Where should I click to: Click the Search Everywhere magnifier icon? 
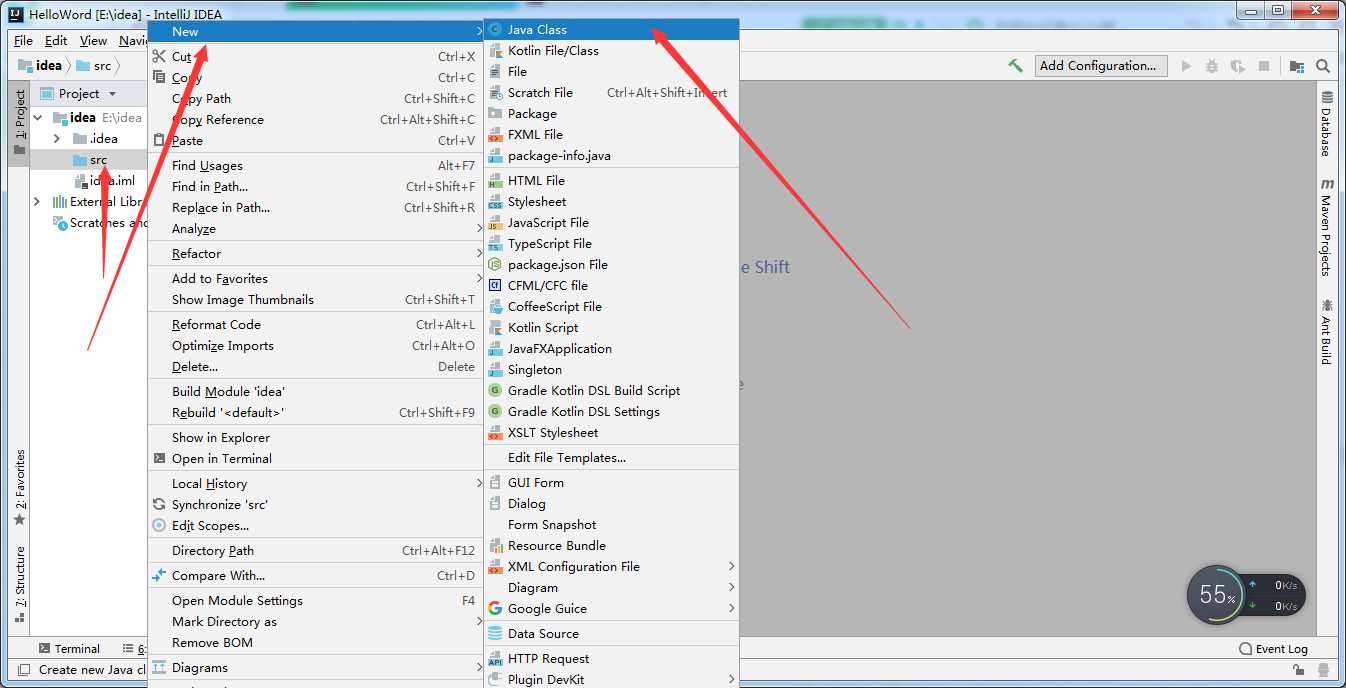tap(1323, 66)
